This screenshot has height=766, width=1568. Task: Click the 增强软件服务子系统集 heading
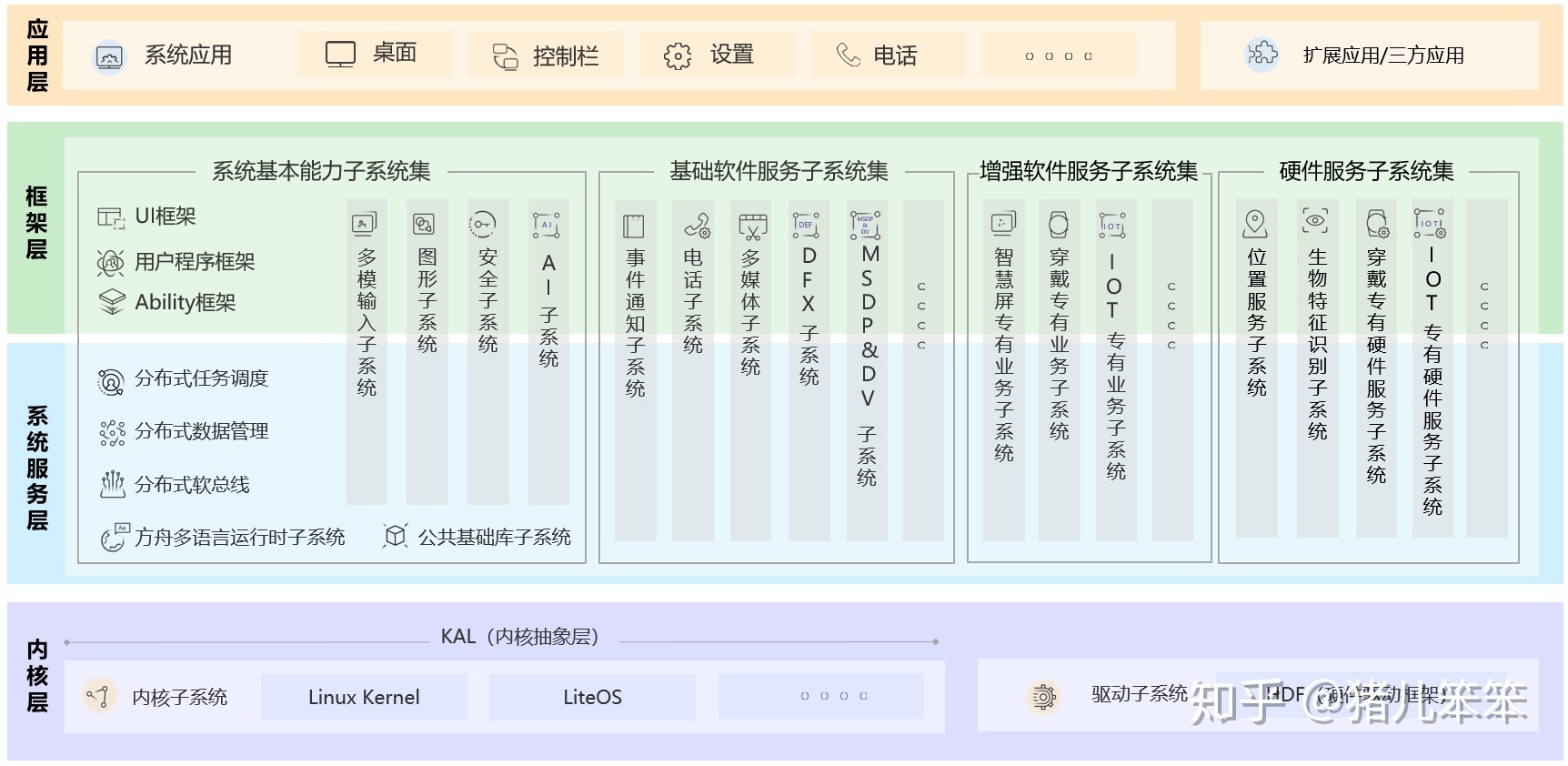(1089, 171)
